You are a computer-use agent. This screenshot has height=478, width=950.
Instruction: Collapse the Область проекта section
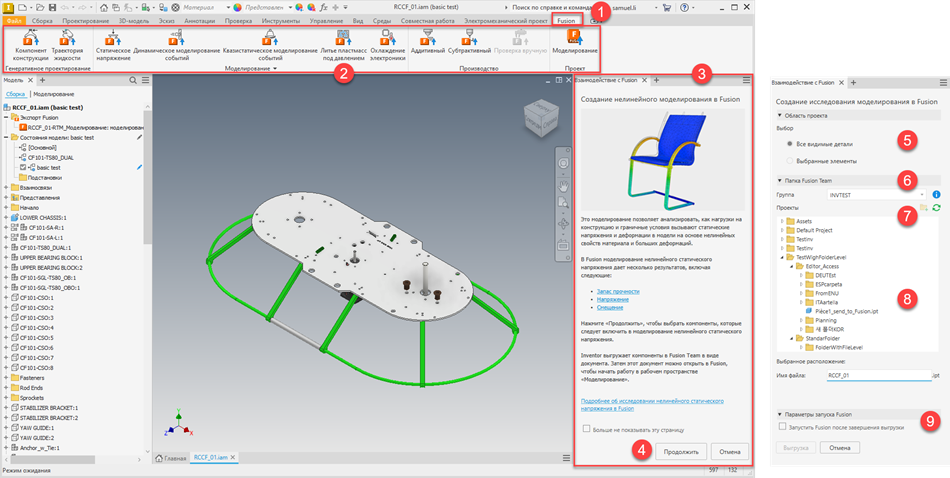click(779, 115)
